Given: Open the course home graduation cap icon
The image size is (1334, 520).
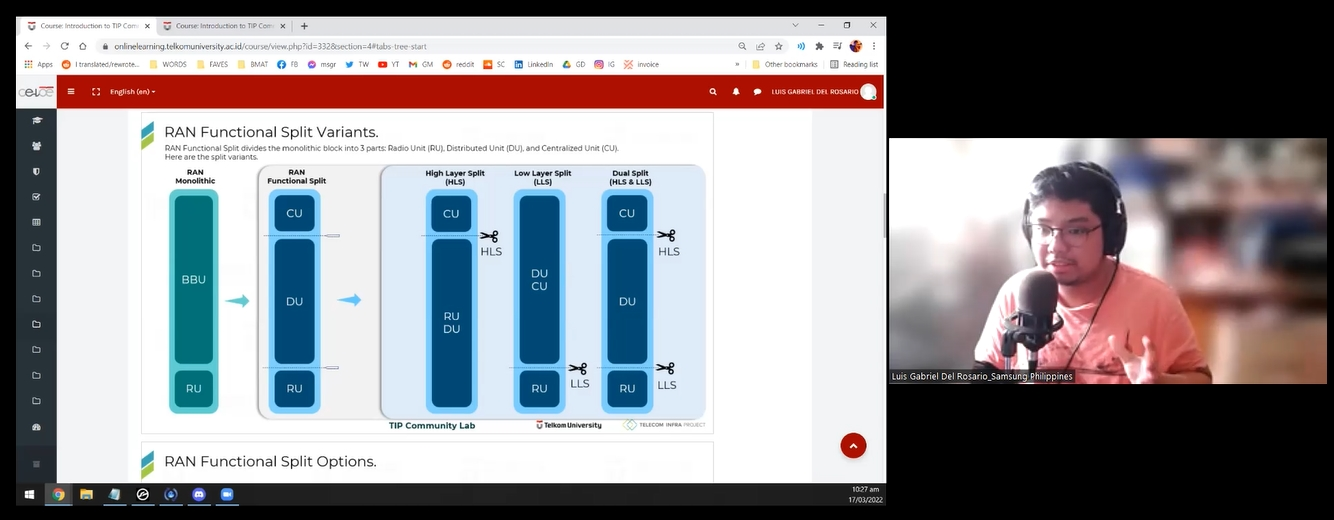Looking at the screenshot, I should (37, 120).
